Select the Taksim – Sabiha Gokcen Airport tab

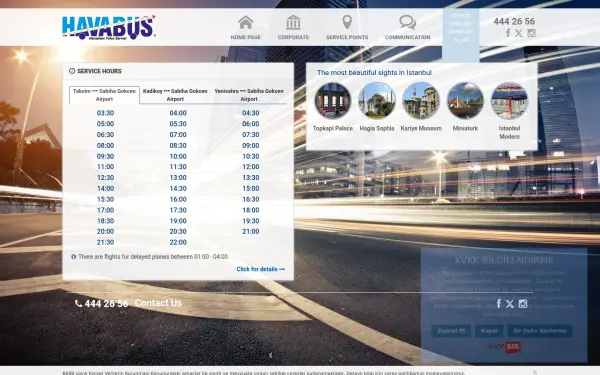tap(104, 95)
